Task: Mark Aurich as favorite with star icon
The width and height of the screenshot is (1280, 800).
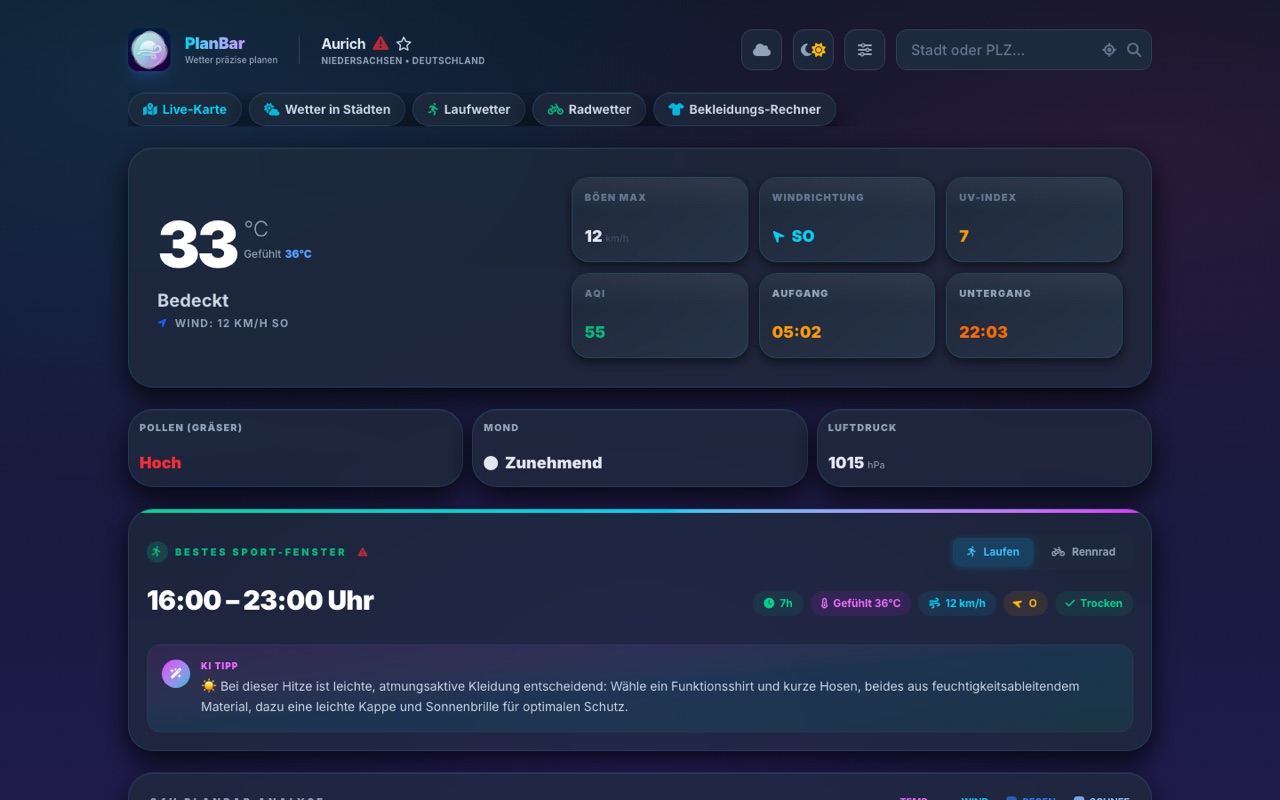Action: coord(404,44)
